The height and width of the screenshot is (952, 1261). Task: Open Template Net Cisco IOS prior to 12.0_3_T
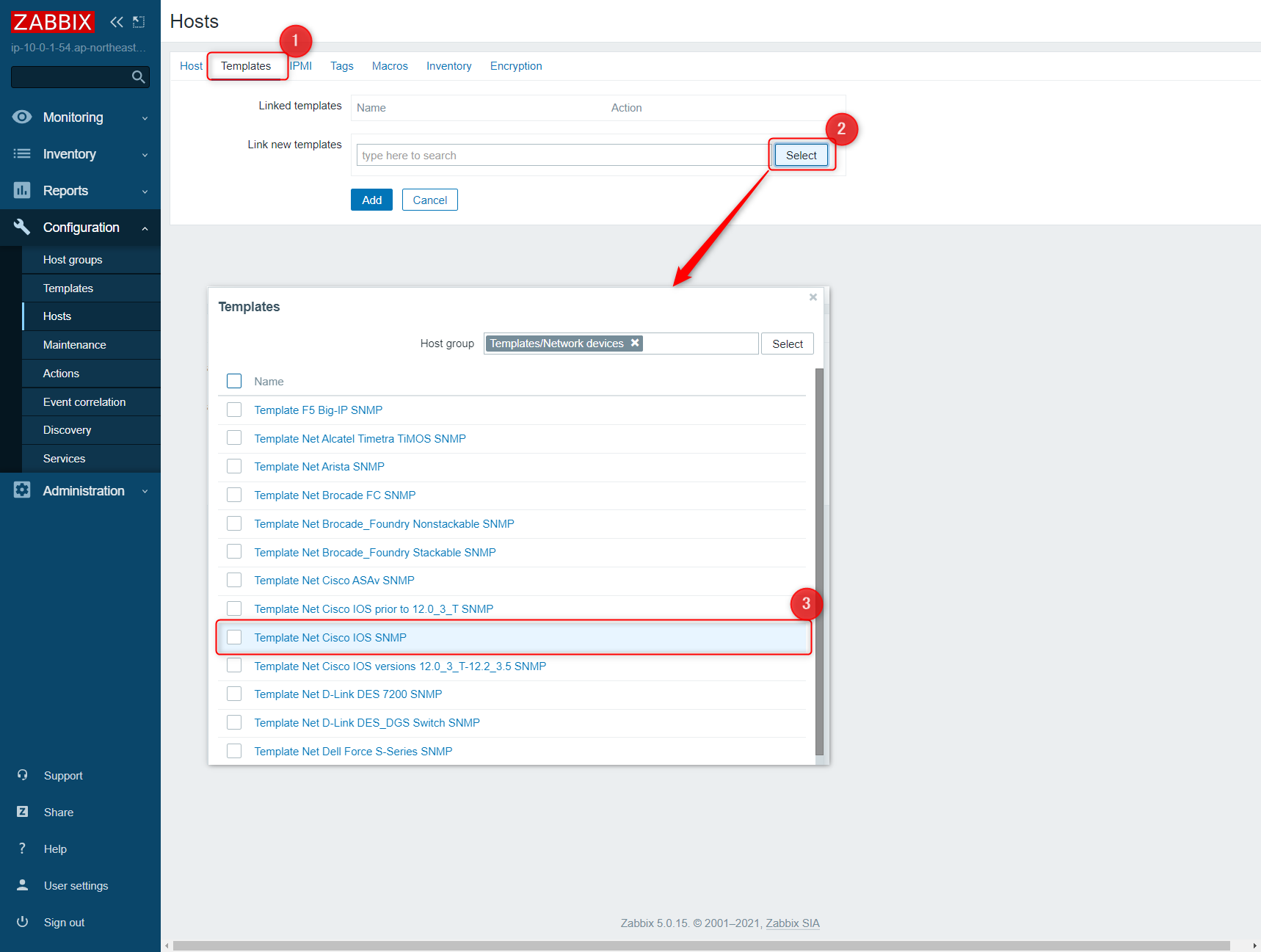click(x=374, y=609)
